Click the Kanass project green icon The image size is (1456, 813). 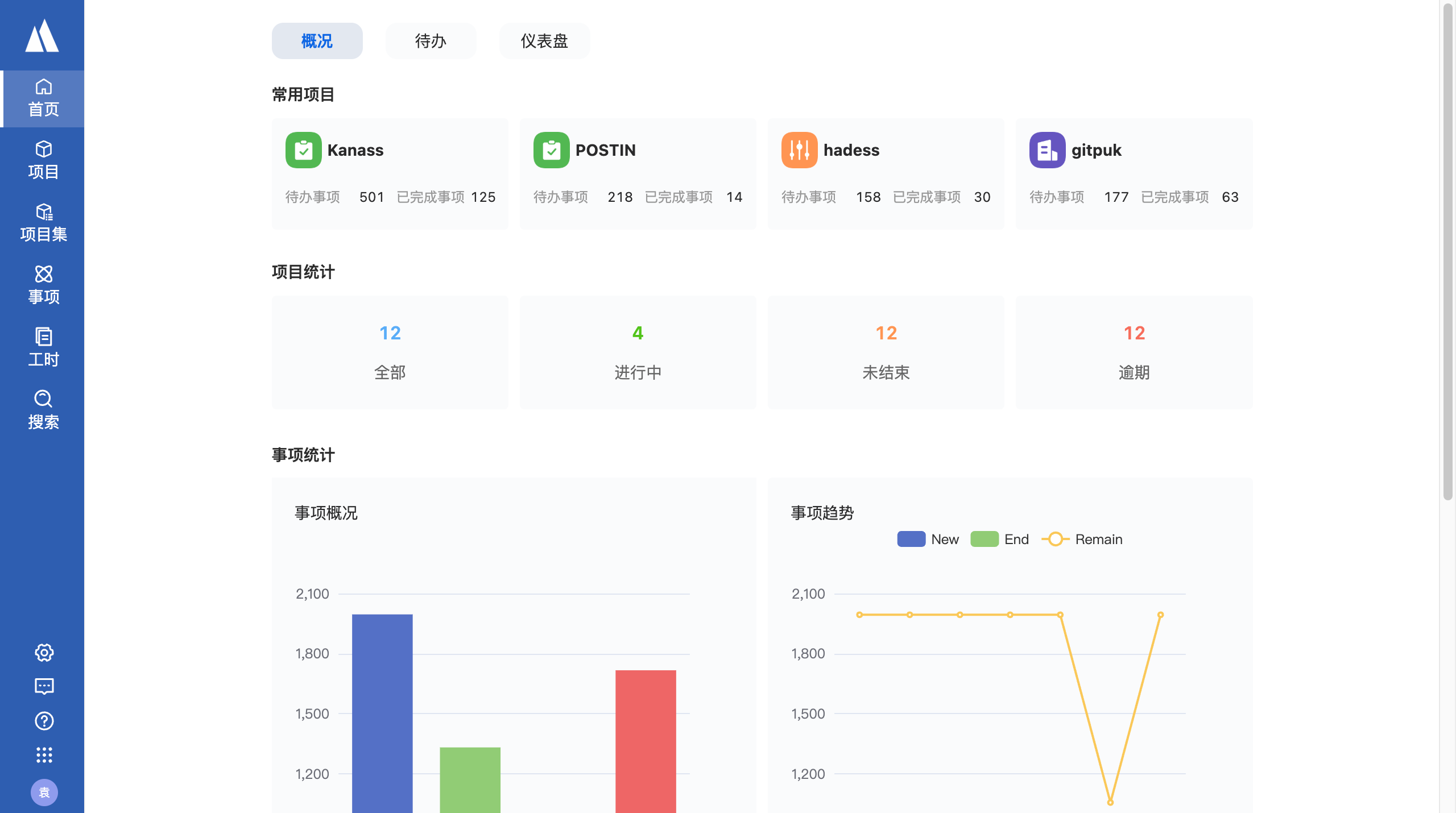(304, 150)
